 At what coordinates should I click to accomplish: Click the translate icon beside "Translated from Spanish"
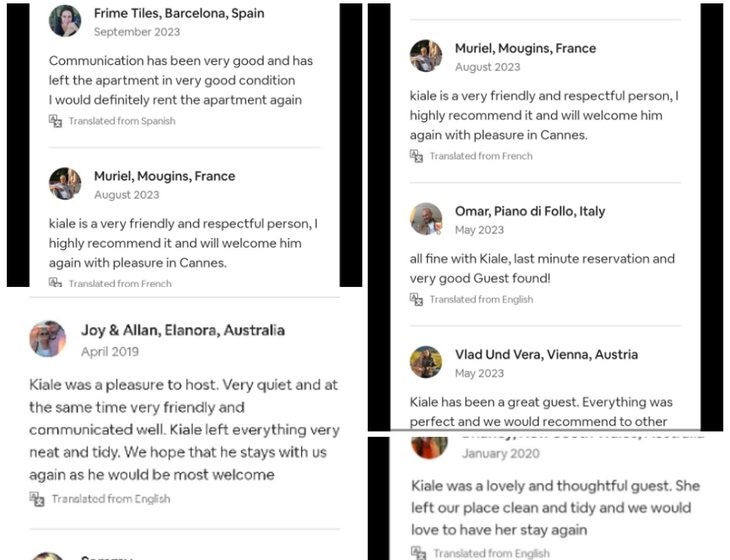56,121
